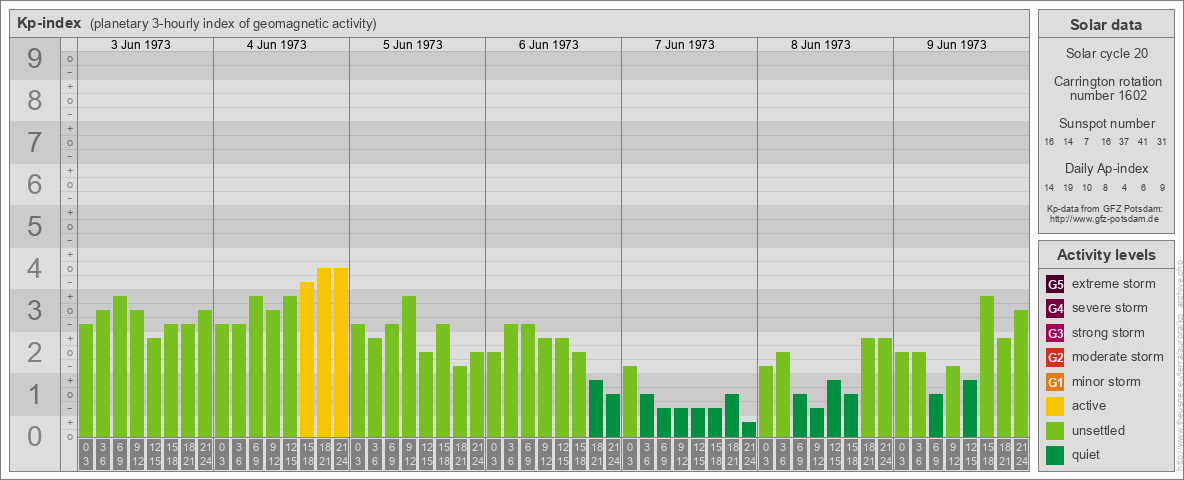Click the Daily Ap-index value 10
This screenshot has width=1184, height=480.
[1087, 187]
